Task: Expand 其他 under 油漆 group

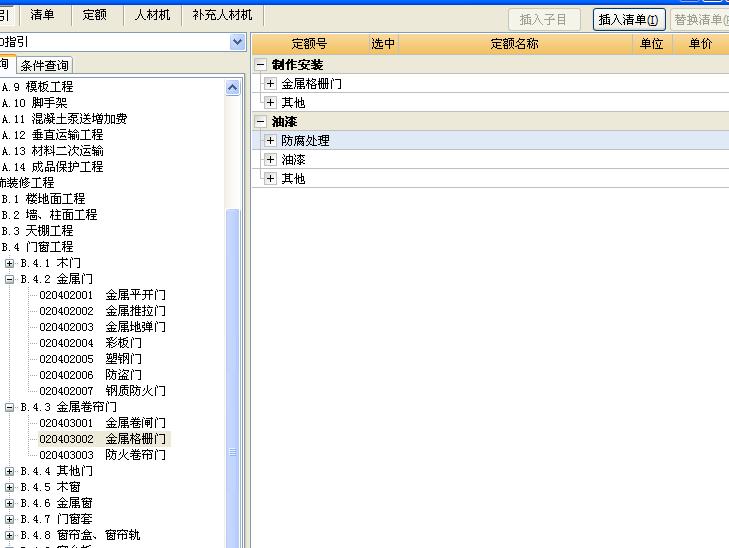Action: pyautogui.click(x=270, y=179)
